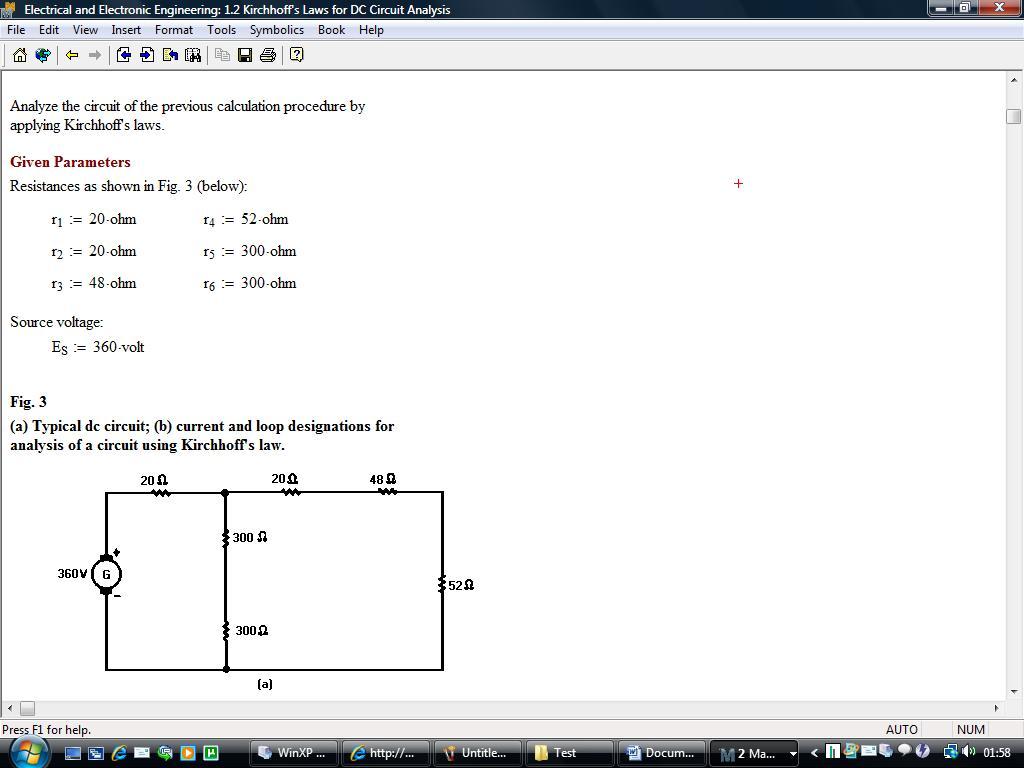Click the globe web toolbar icon
The width and height of the screenshot is (1024, 768).
point(43,55)
